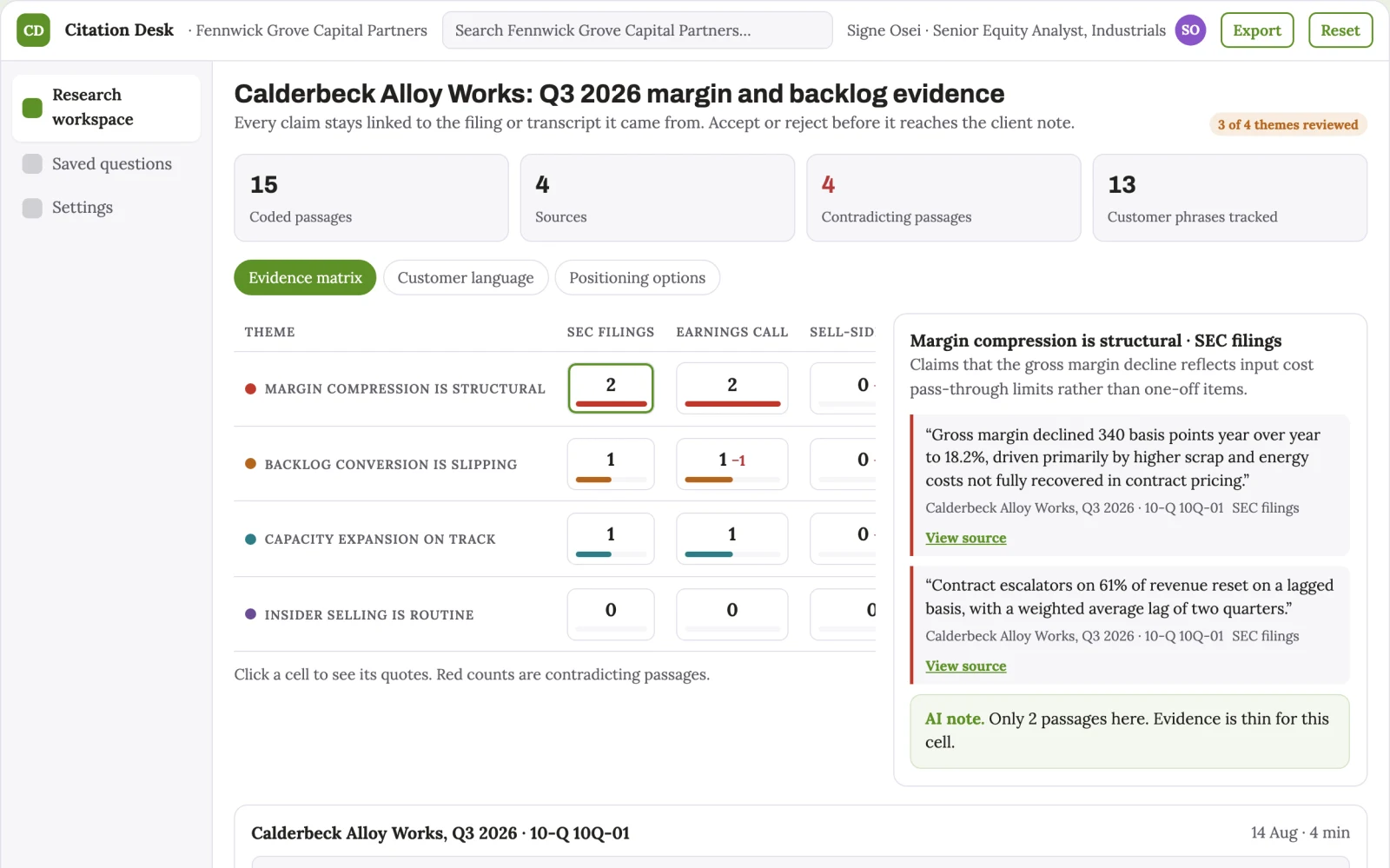Open Settings from the sidebar icon

(x=32, y=208)
